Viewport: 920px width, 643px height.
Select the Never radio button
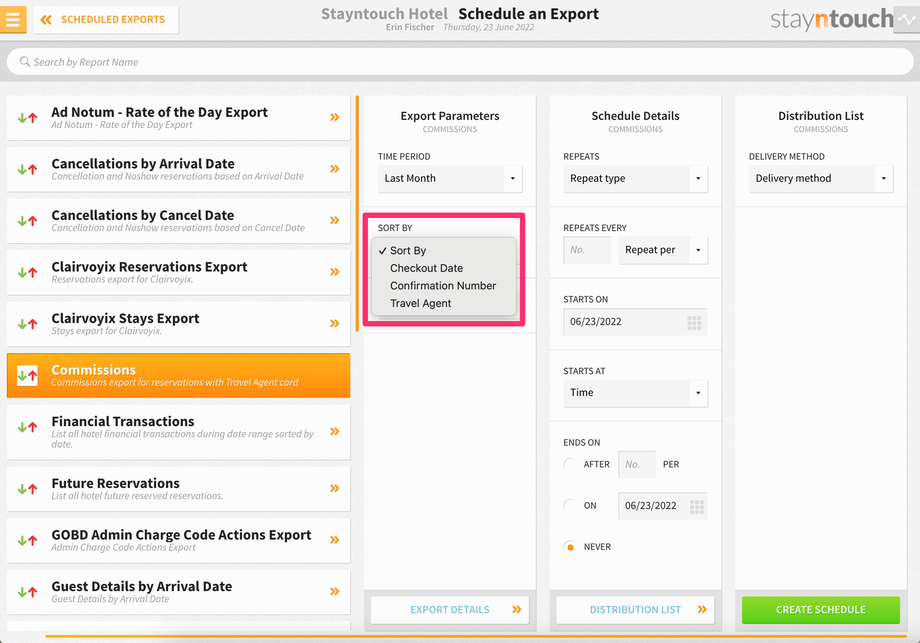[x=570, y=547]
